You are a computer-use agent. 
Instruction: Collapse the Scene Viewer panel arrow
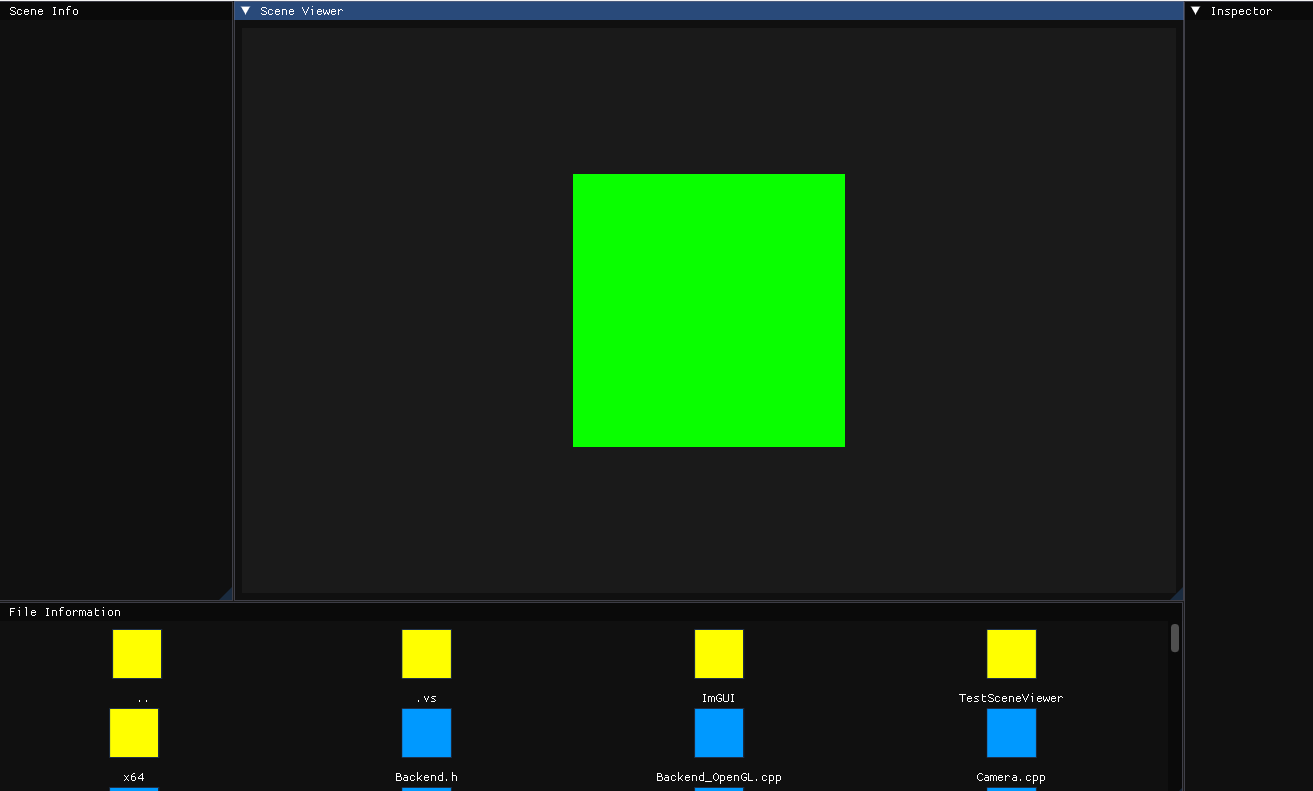click(x=246, y=11)
